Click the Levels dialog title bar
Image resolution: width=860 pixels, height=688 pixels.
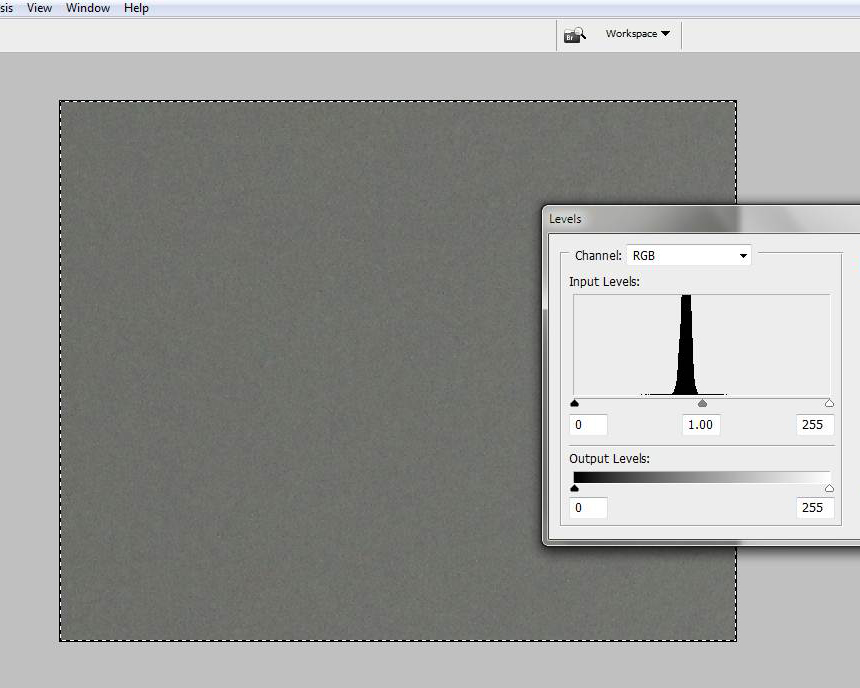point(703,219)
